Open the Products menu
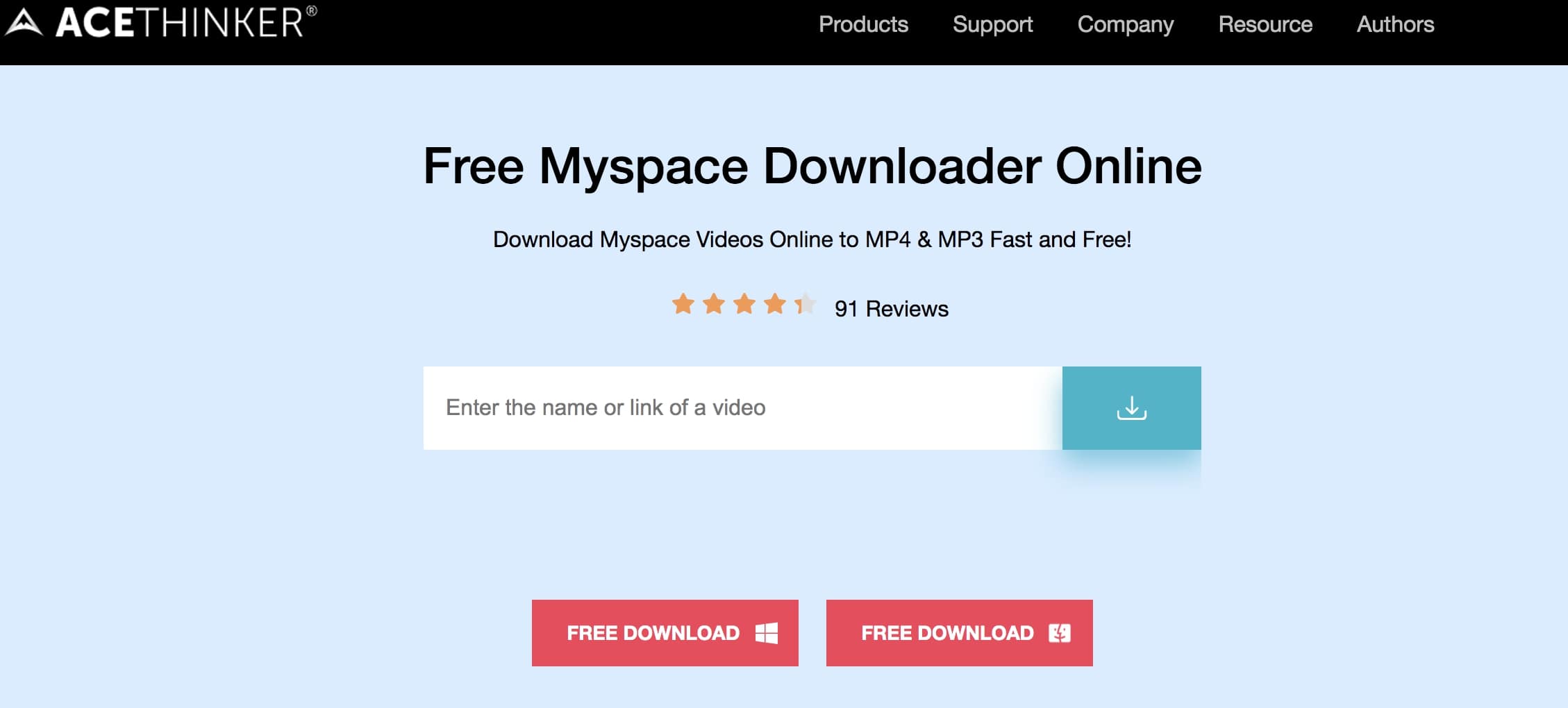 (863, 24)
